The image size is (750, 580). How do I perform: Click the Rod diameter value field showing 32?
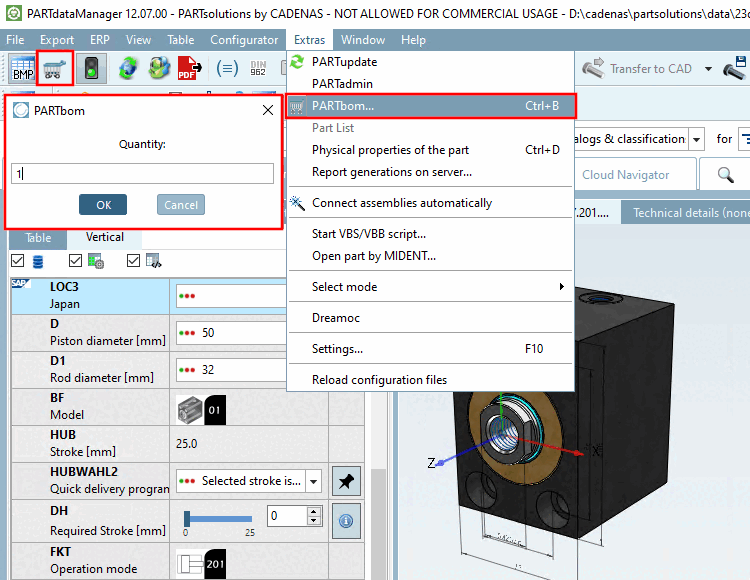[x=232, y=370]
